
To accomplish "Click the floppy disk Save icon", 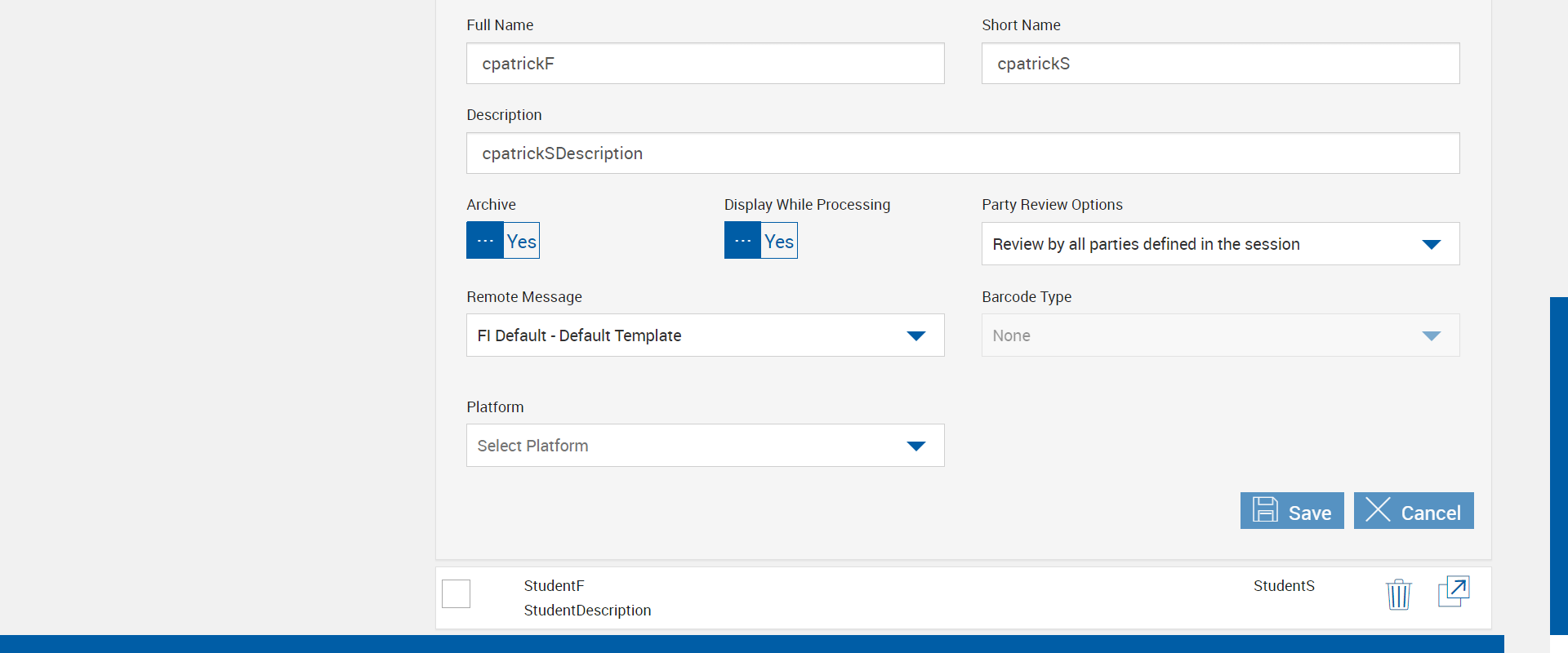I will coord(1265,510).
